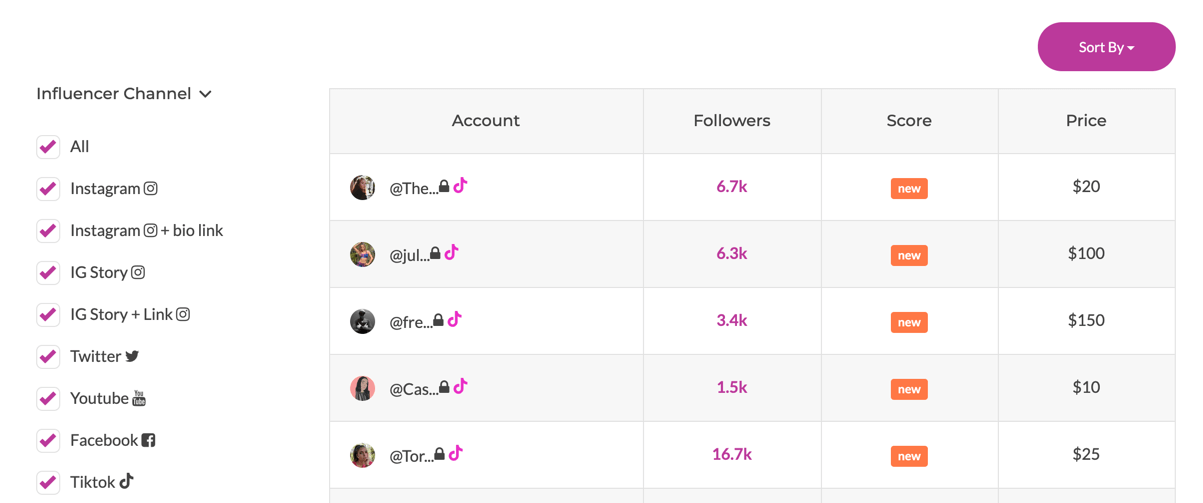Click the @Cas... profile picture
The image size is (1203, 503).
click(362, 388)
